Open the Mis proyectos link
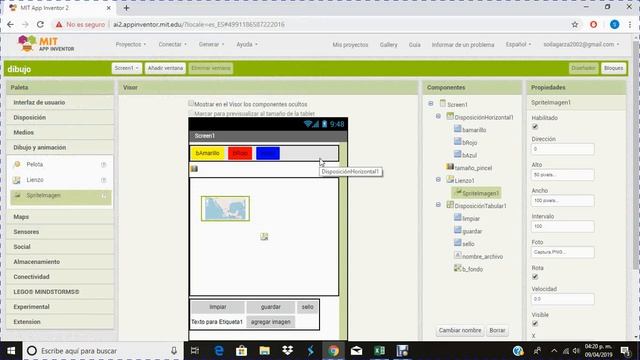The height and width of the screenshot is (360, 640). (350, 45)
